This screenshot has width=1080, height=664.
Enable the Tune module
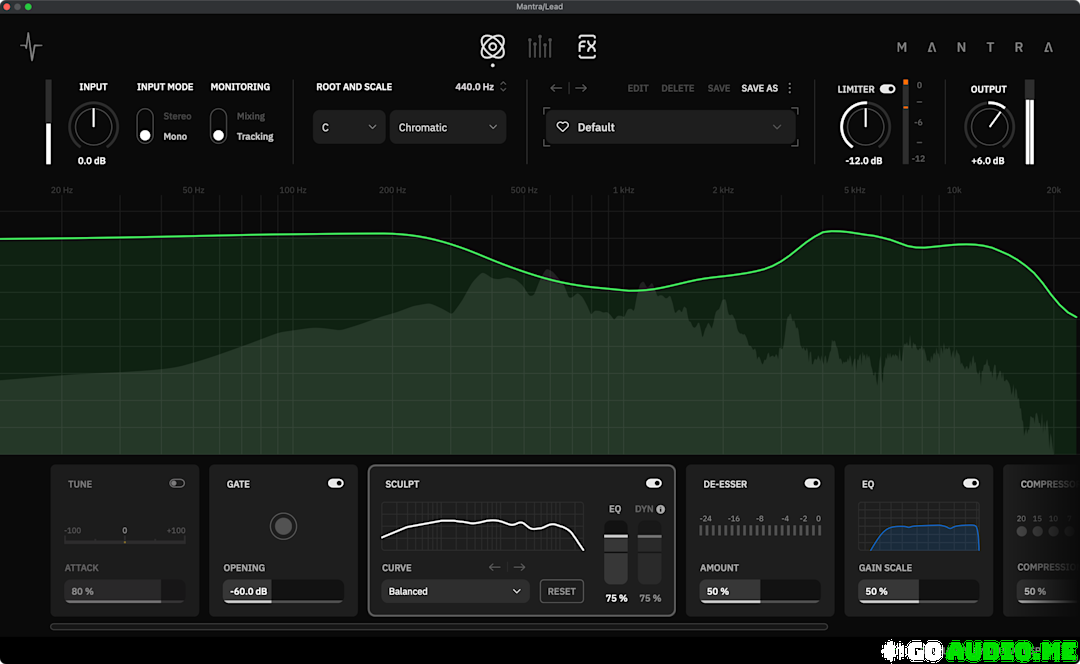(x=177, y=483)
